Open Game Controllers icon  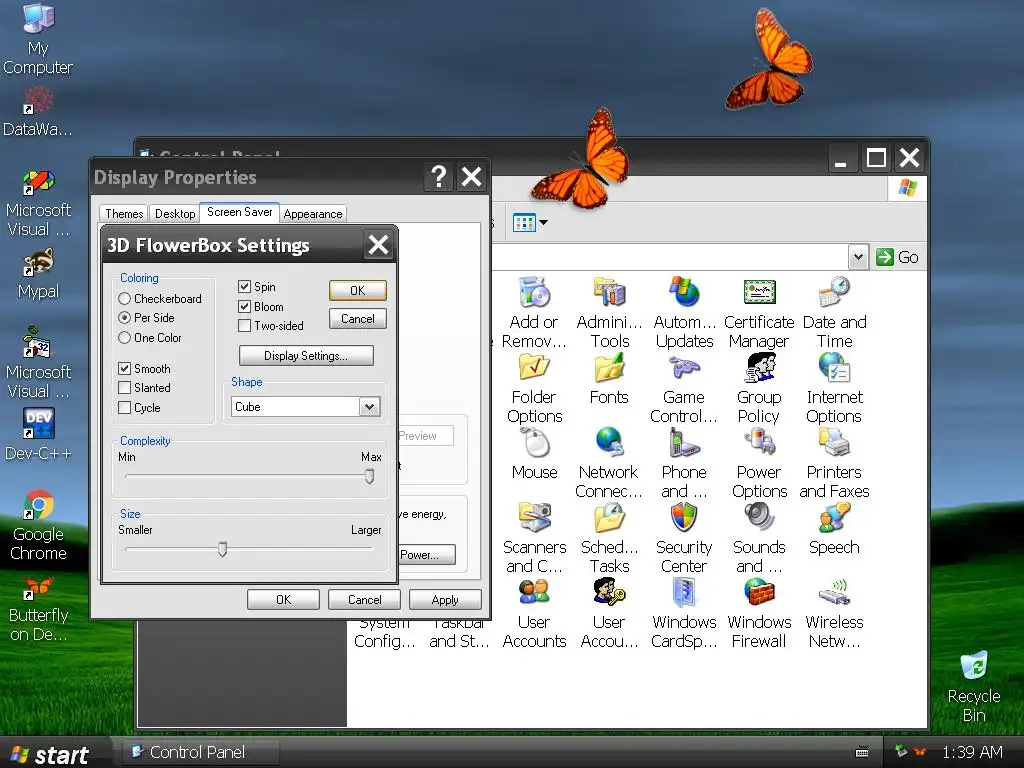coord(684,366)
